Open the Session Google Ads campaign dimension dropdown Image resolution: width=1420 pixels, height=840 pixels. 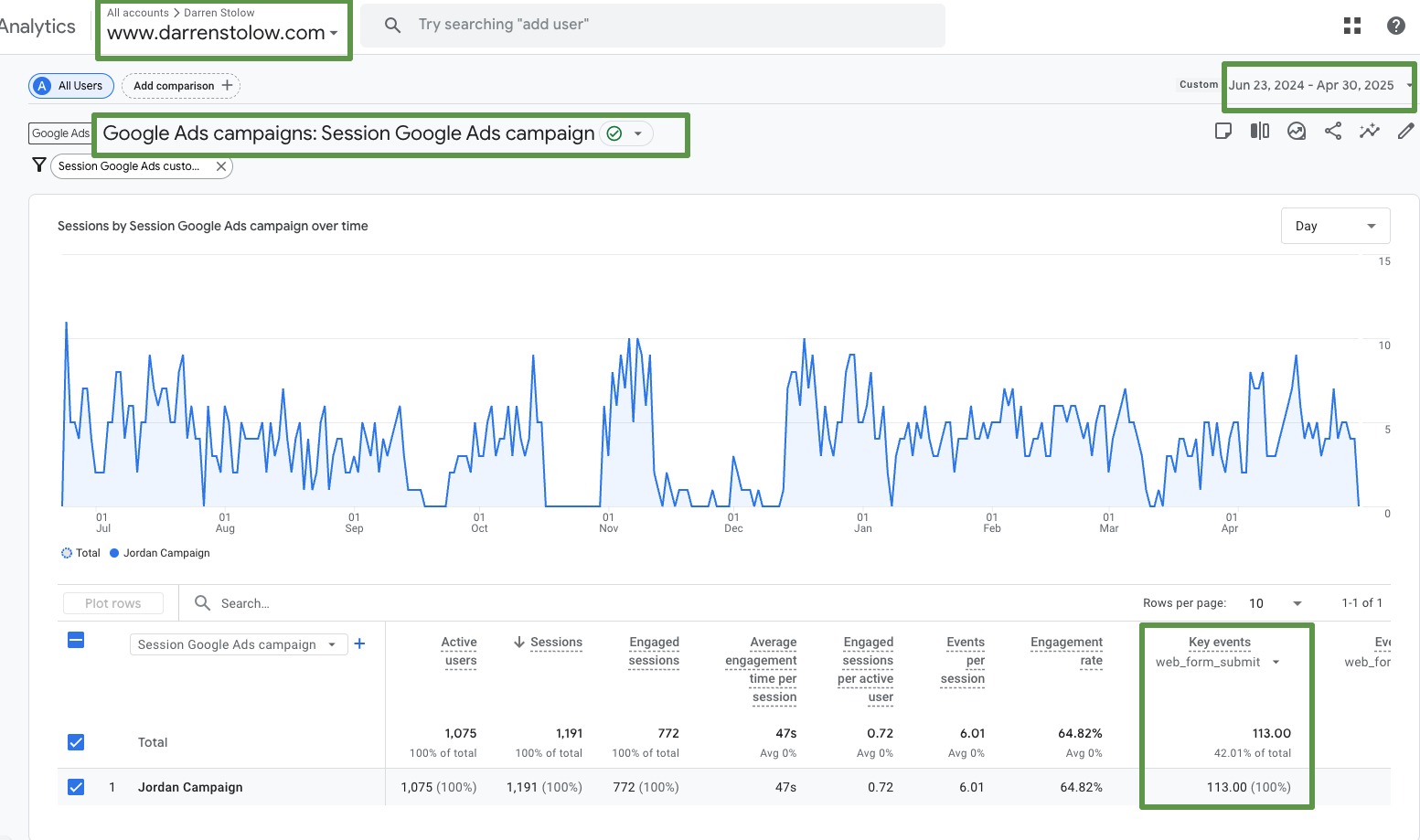pos(238,644)
